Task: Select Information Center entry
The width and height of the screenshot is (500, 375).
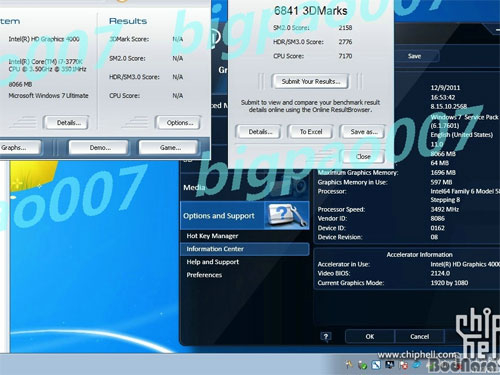Action: click(x=245, y=249)
